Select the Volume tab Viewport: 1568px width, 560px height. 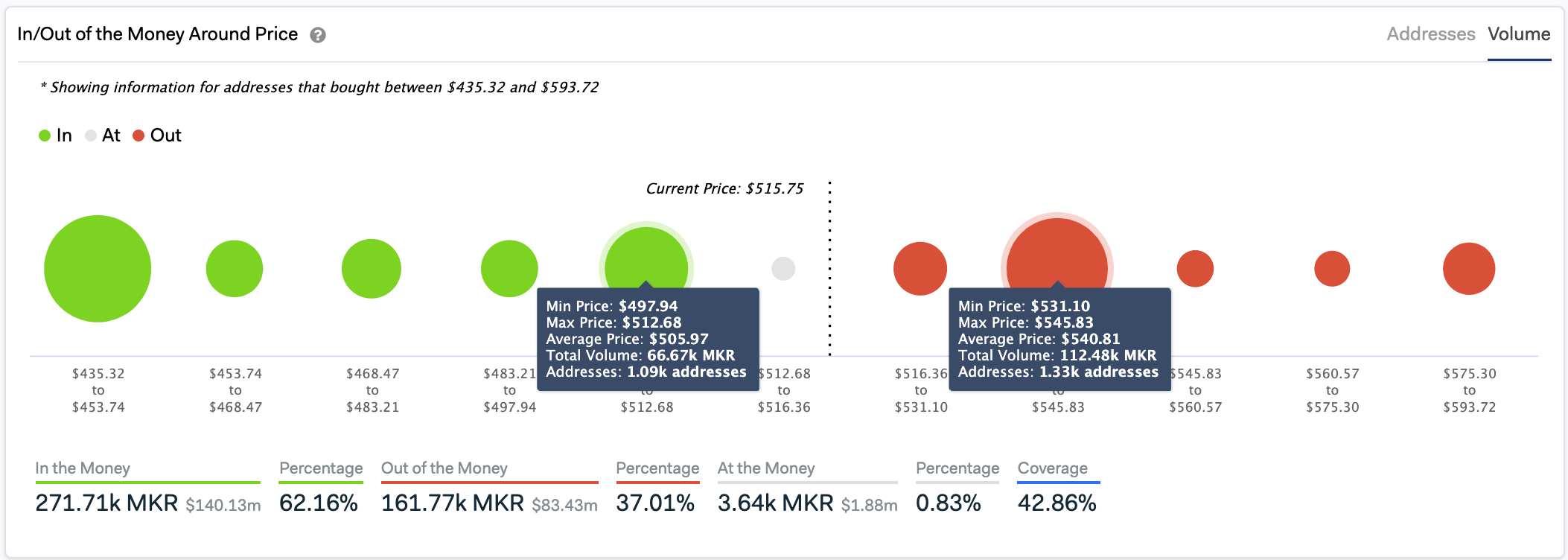1519,34
